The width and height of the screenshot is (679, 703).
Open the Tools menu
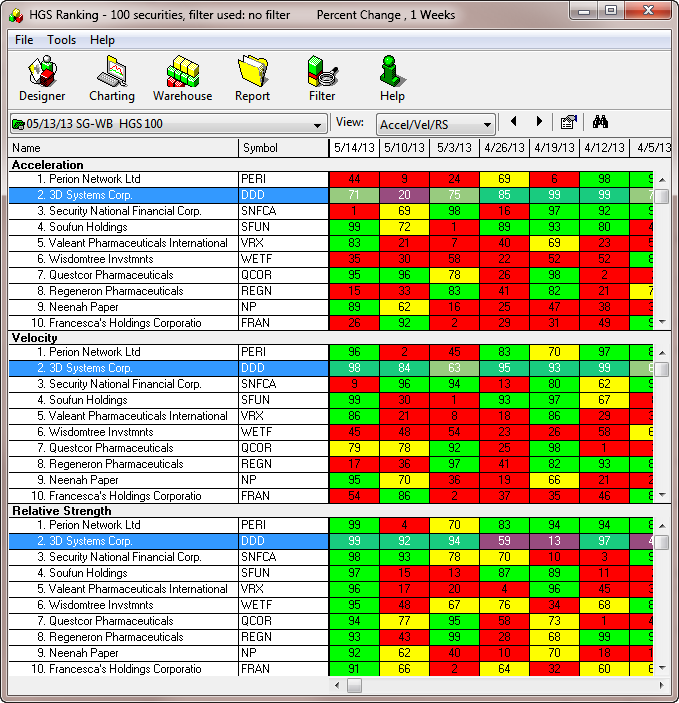tap(61, 40)
